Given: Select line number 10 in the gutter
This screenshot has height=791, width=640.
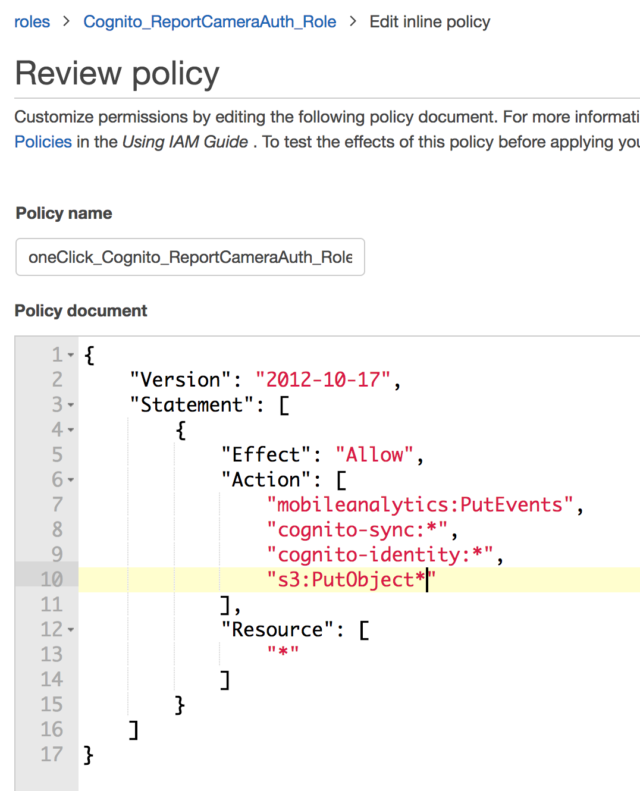Looking at the screenshot, I should [x=51, y=579].
